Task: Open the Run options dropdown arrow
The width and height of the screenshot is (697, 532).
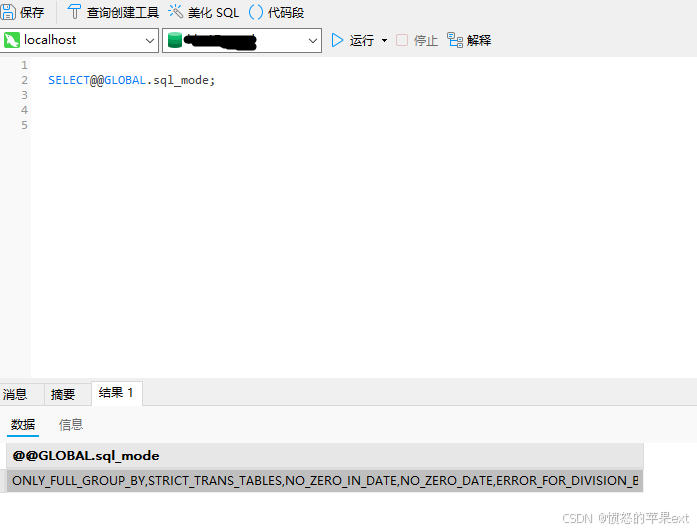Action: (385, 40)
